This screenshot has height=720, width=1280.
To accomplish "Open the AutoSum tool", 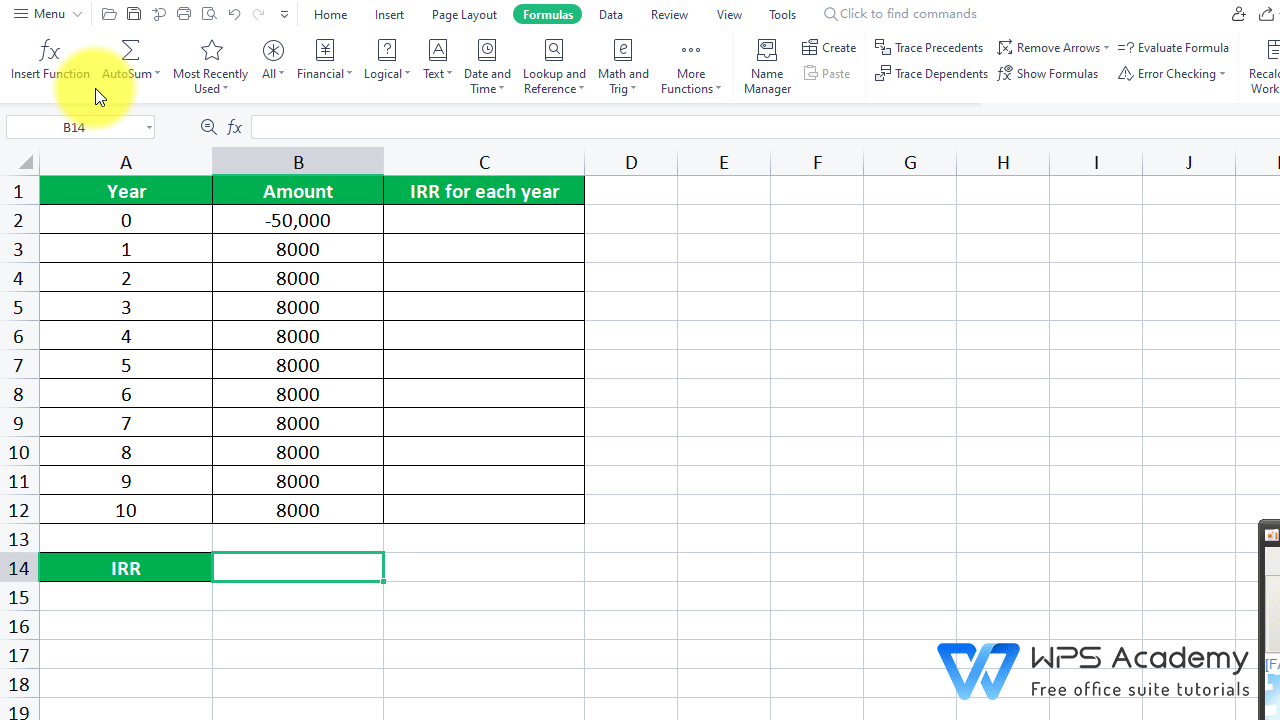I will coord(130,62).
